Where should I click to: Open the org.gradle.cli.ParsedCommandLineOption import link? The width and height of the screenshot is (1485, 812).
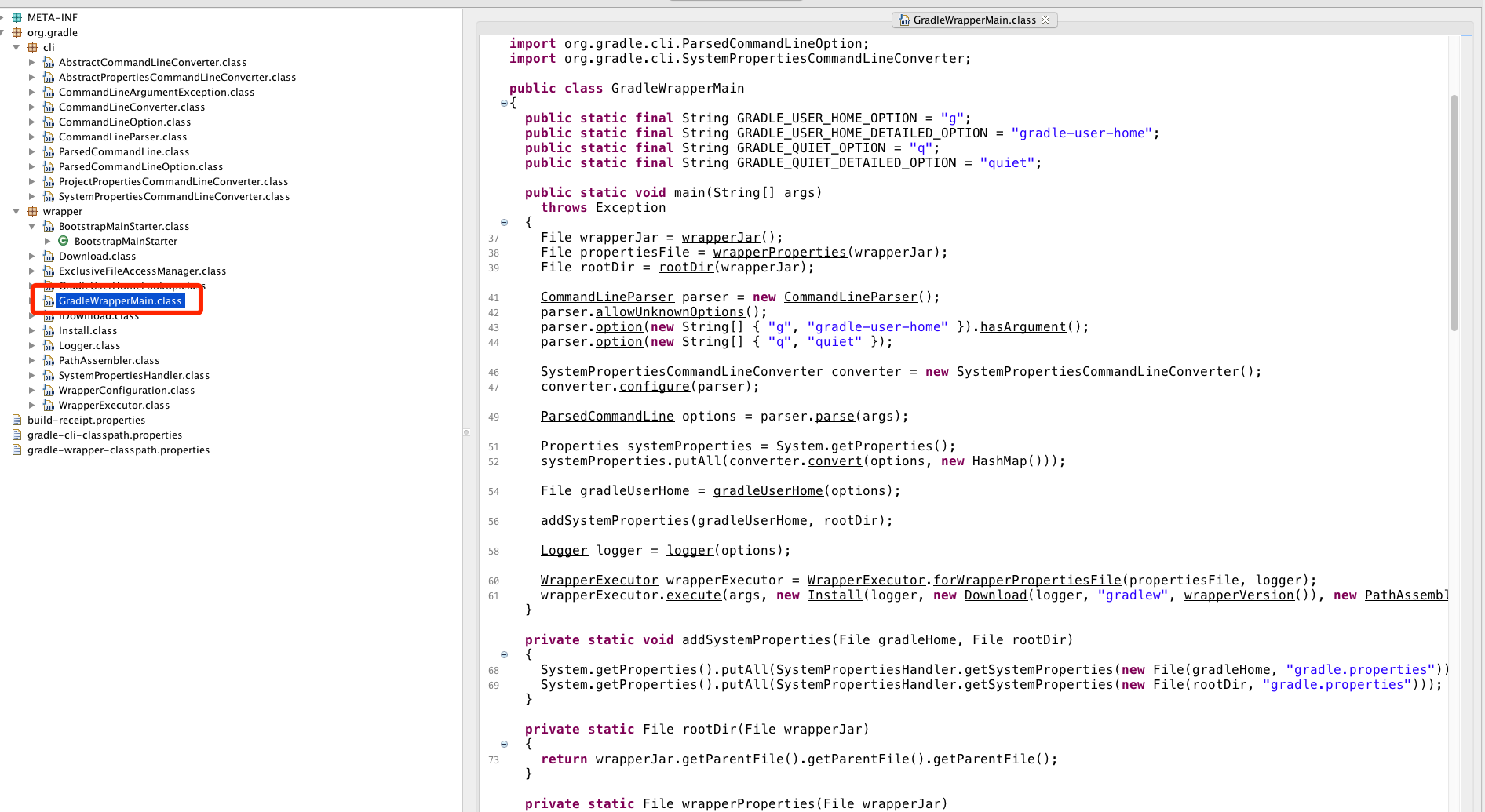point(713,44)
